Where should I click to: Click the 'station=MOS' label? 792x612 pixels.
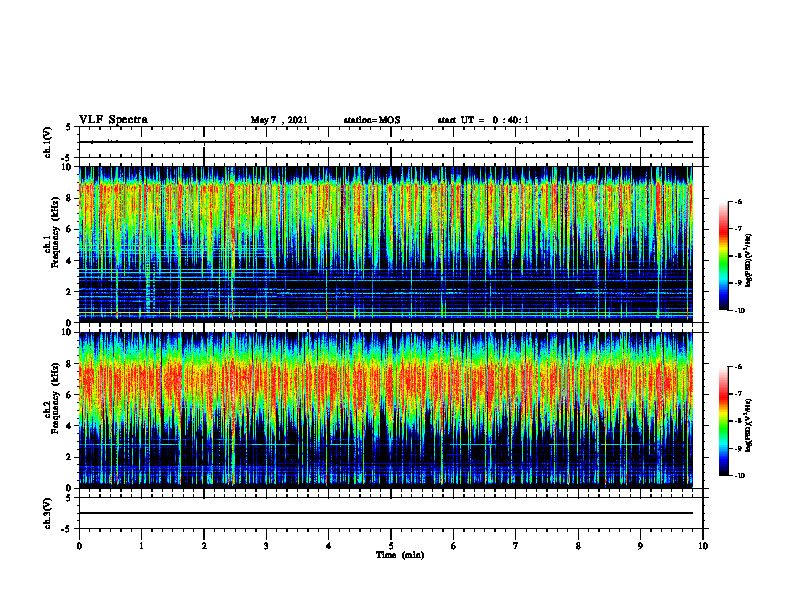pyautogui.click(x=372, y=120)
